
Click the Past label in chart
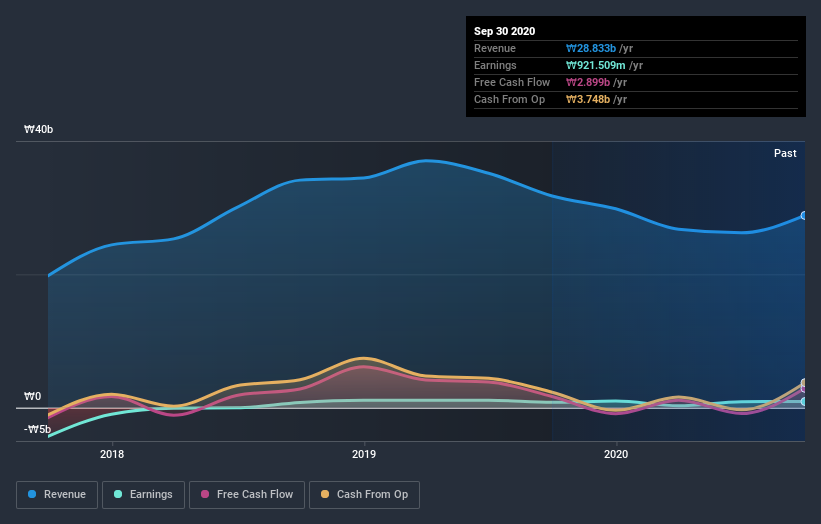click(785, 153)
